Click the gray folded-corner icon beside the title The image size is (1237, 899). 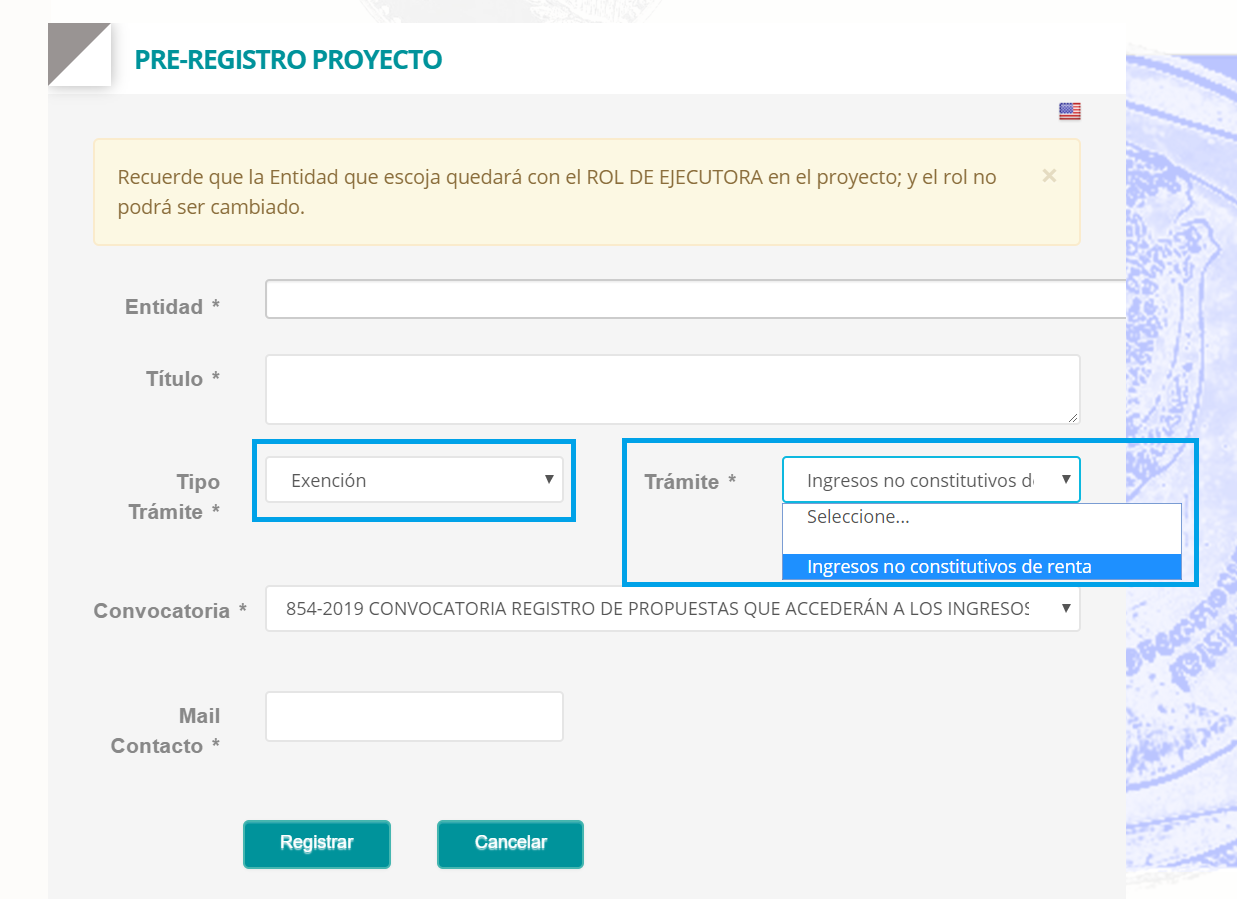tap(79, 54)
